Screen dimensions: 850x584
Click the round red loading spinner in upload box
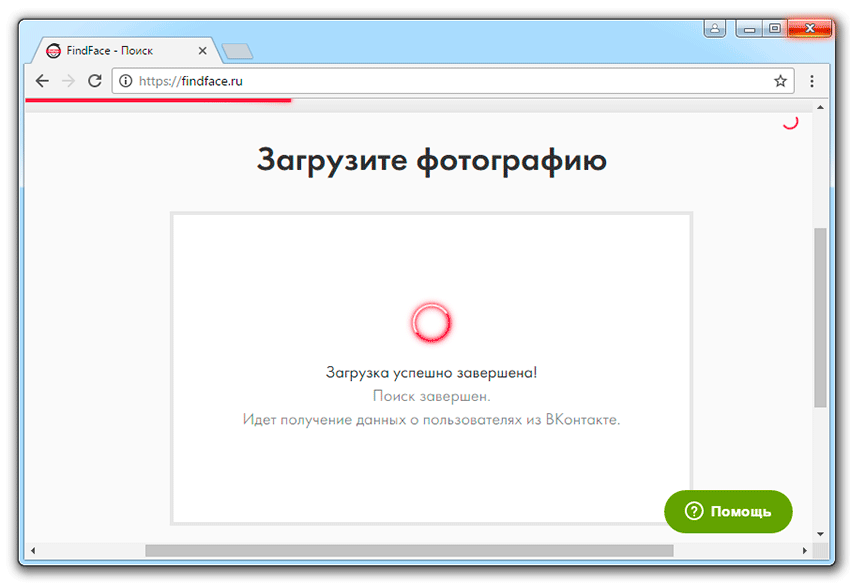pos(431,323)
